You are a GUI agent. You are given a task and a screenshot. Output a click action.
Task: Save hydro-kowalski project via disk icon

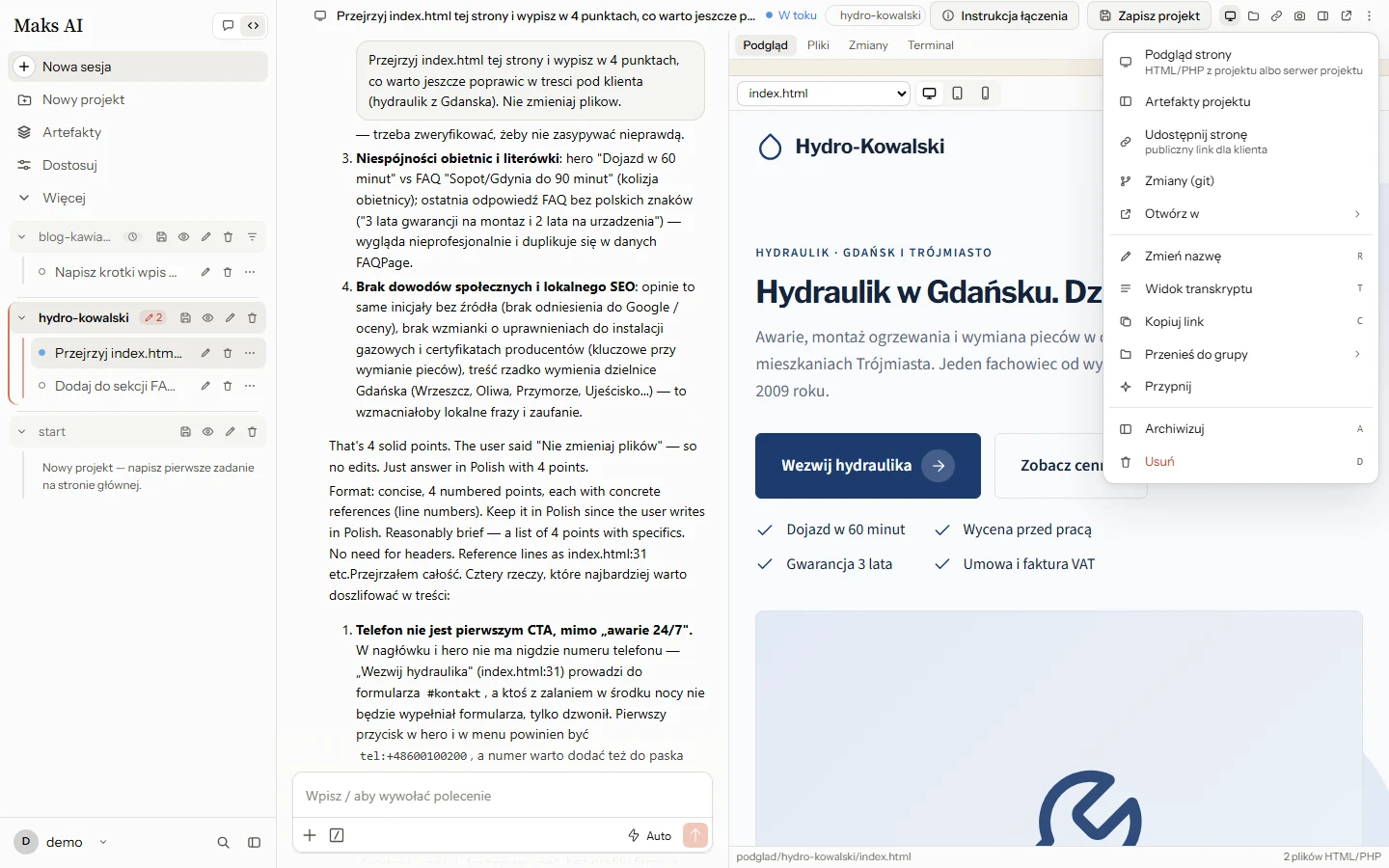tap(185, 318)
